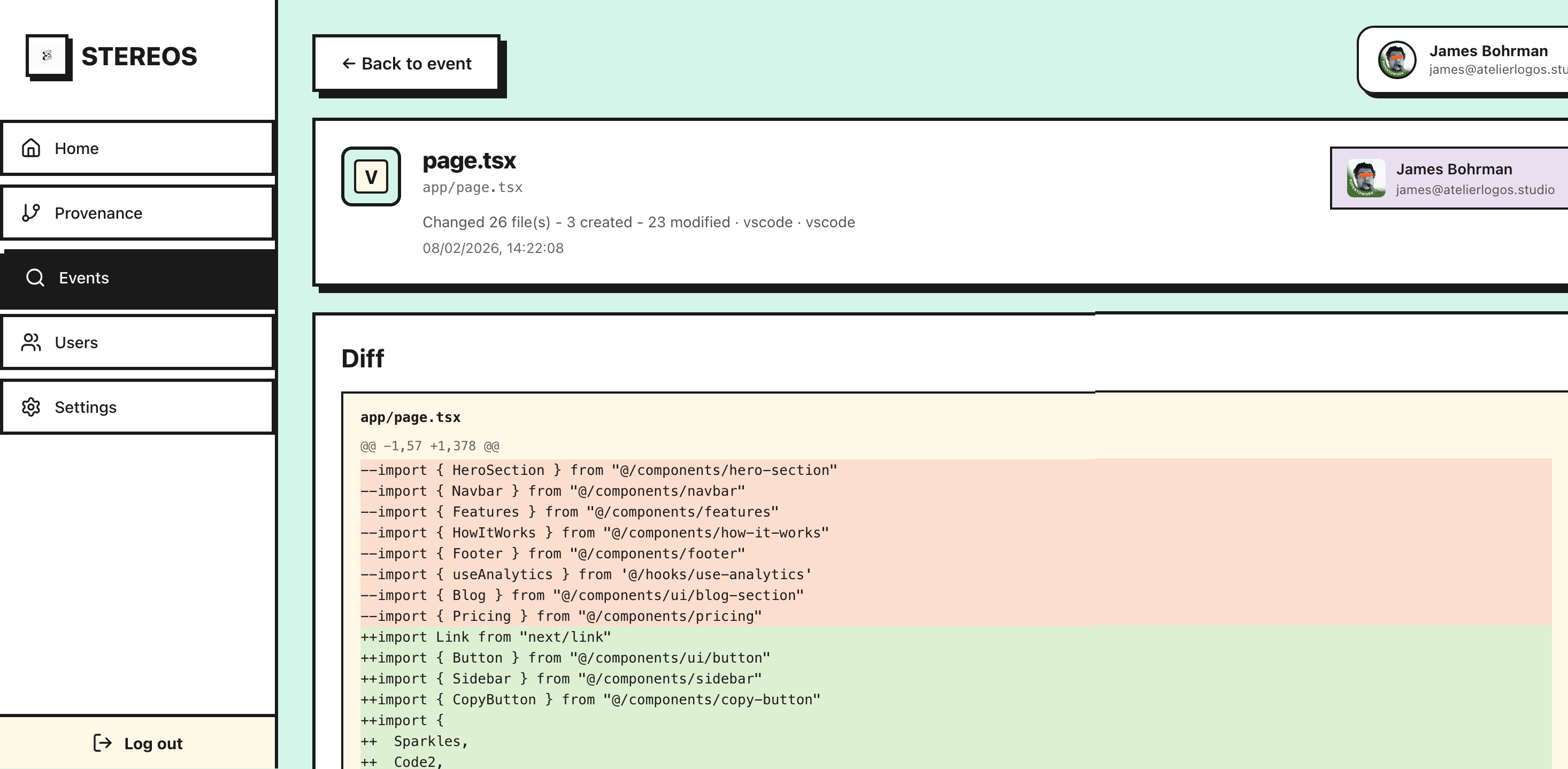Click the STEREOS brand title
This screenshot has width=1568, height=769.
pyautogui.click(x=140, y=56)
